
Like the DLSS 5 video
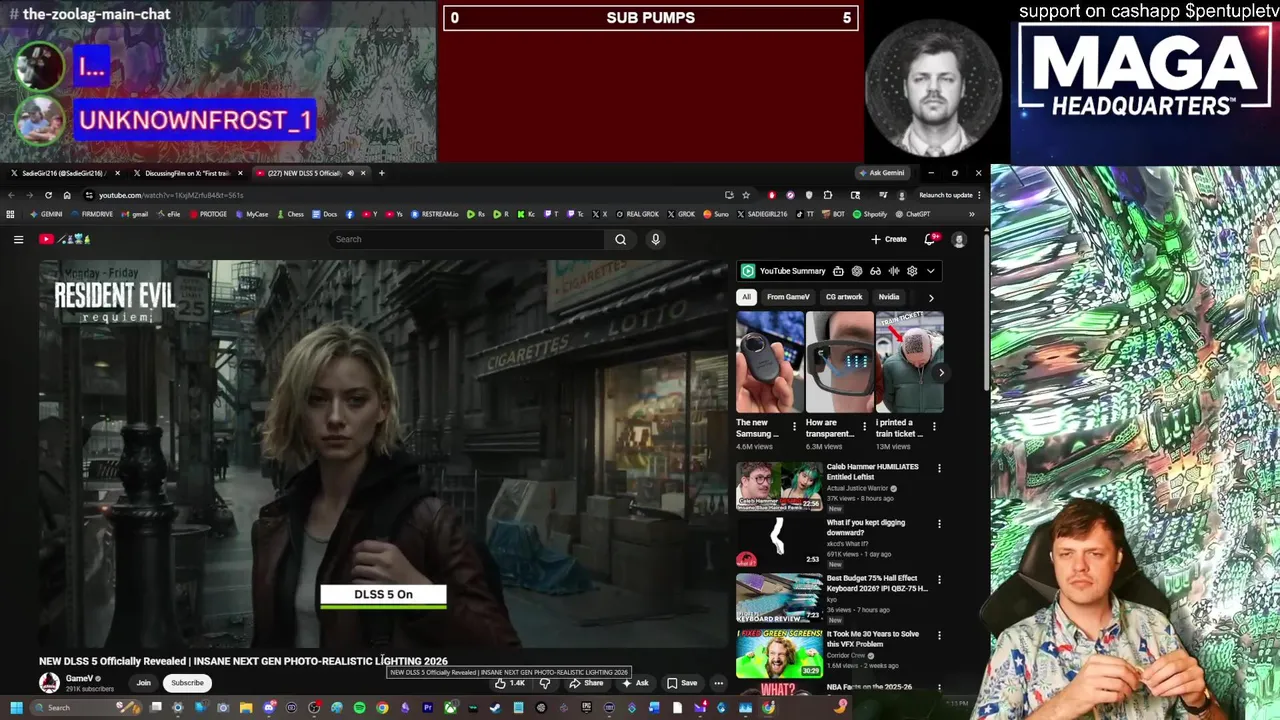click(x=509, y=683)
